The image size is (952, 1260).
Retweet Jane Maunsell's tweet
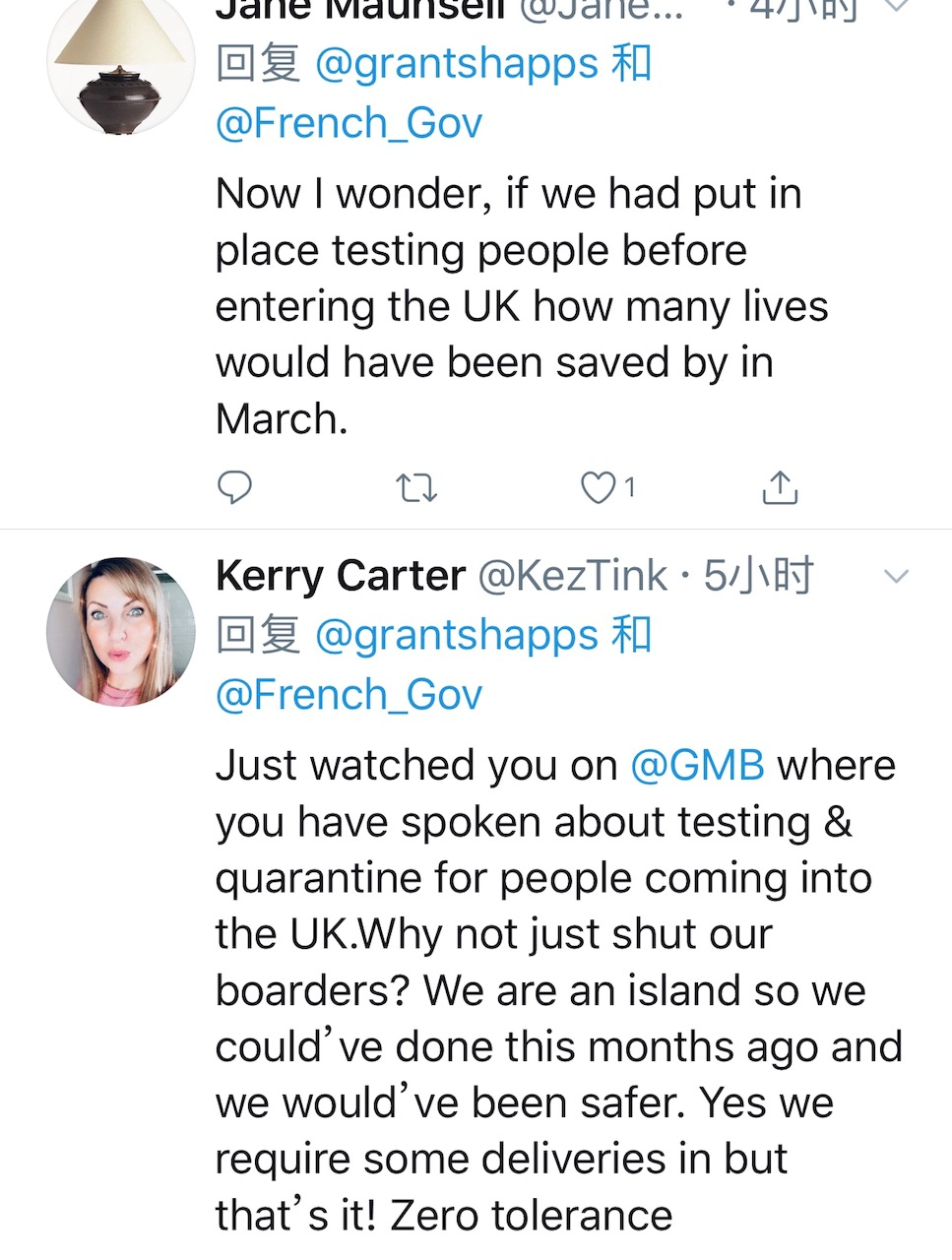[x=415, y=487]
